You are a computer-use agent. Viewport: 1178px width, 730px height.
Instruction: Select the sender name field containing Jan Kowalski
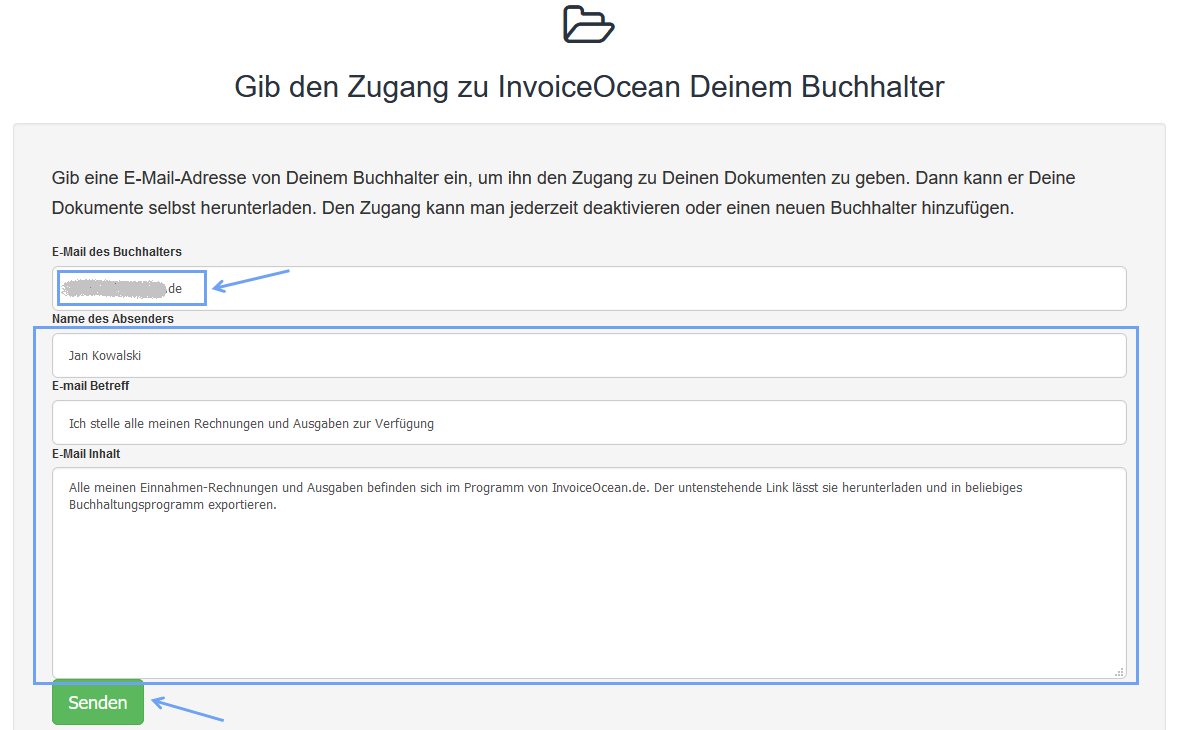click(588, 354)
